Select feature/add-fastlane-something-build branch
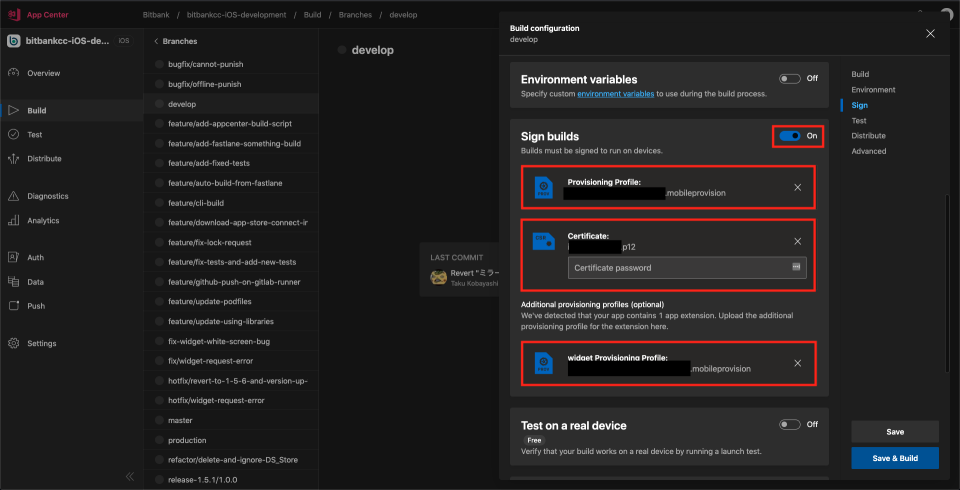Screen dimensions: 960x490 tap(231, 143)
